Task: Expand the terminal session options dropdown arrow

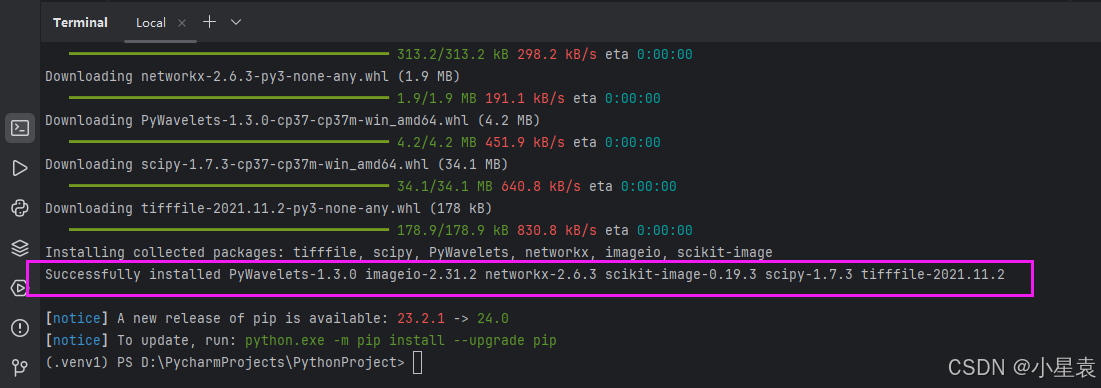Action: [x=236, y=22]
